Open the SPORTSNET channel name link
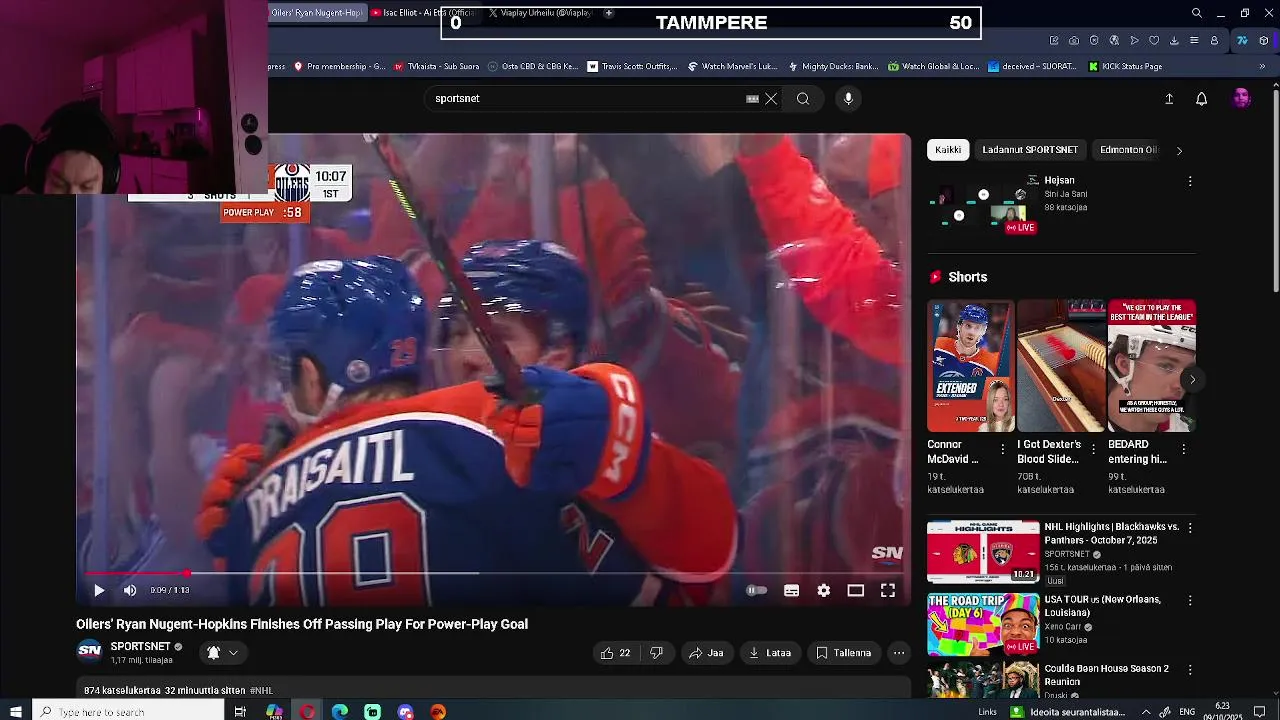 [141, 647]
